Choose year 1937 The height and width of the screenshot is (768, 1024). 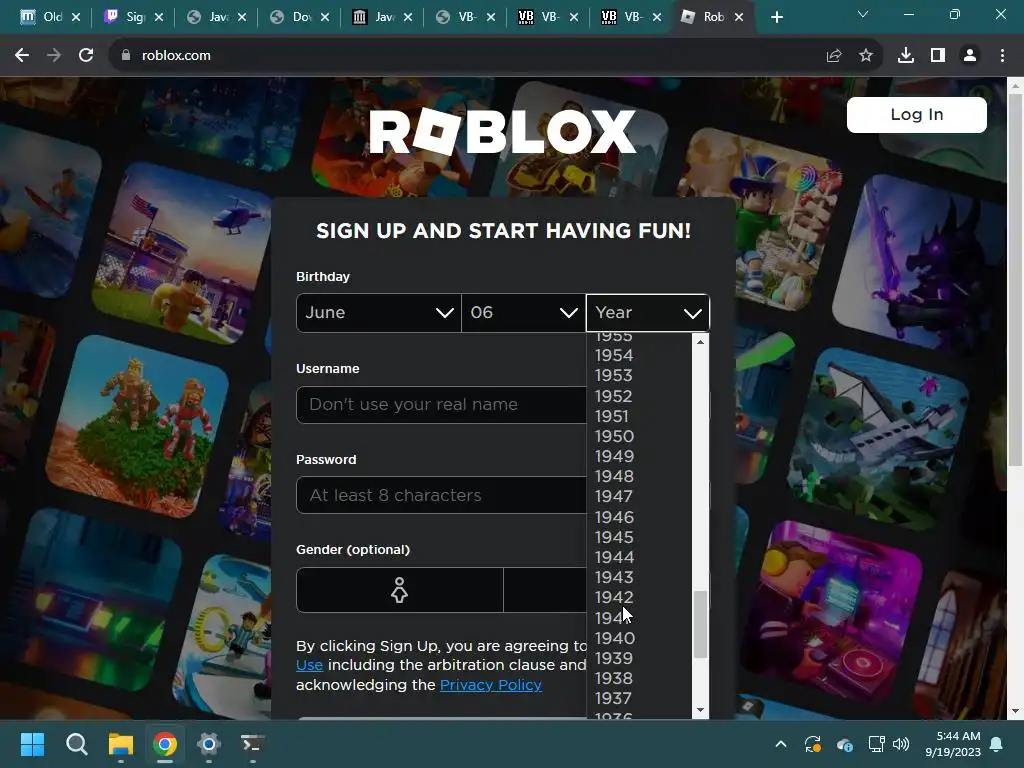(614, 698)
